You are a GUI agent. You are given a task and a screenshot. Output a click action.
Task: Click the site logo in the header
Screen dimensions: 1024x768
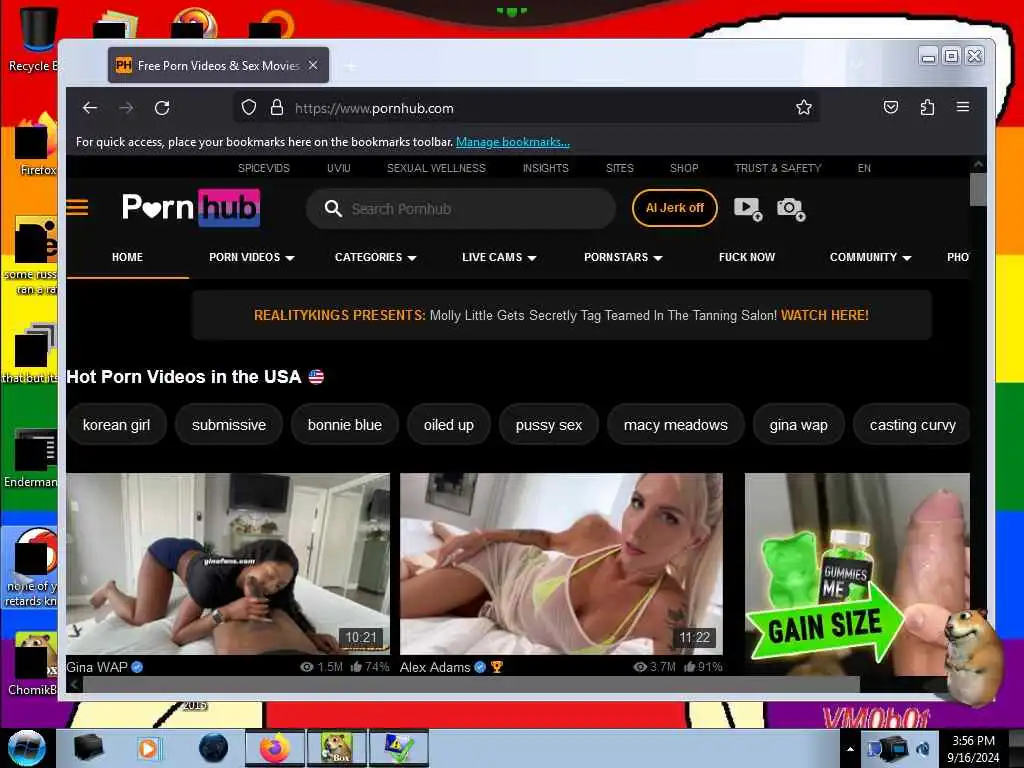click(191, 208)
